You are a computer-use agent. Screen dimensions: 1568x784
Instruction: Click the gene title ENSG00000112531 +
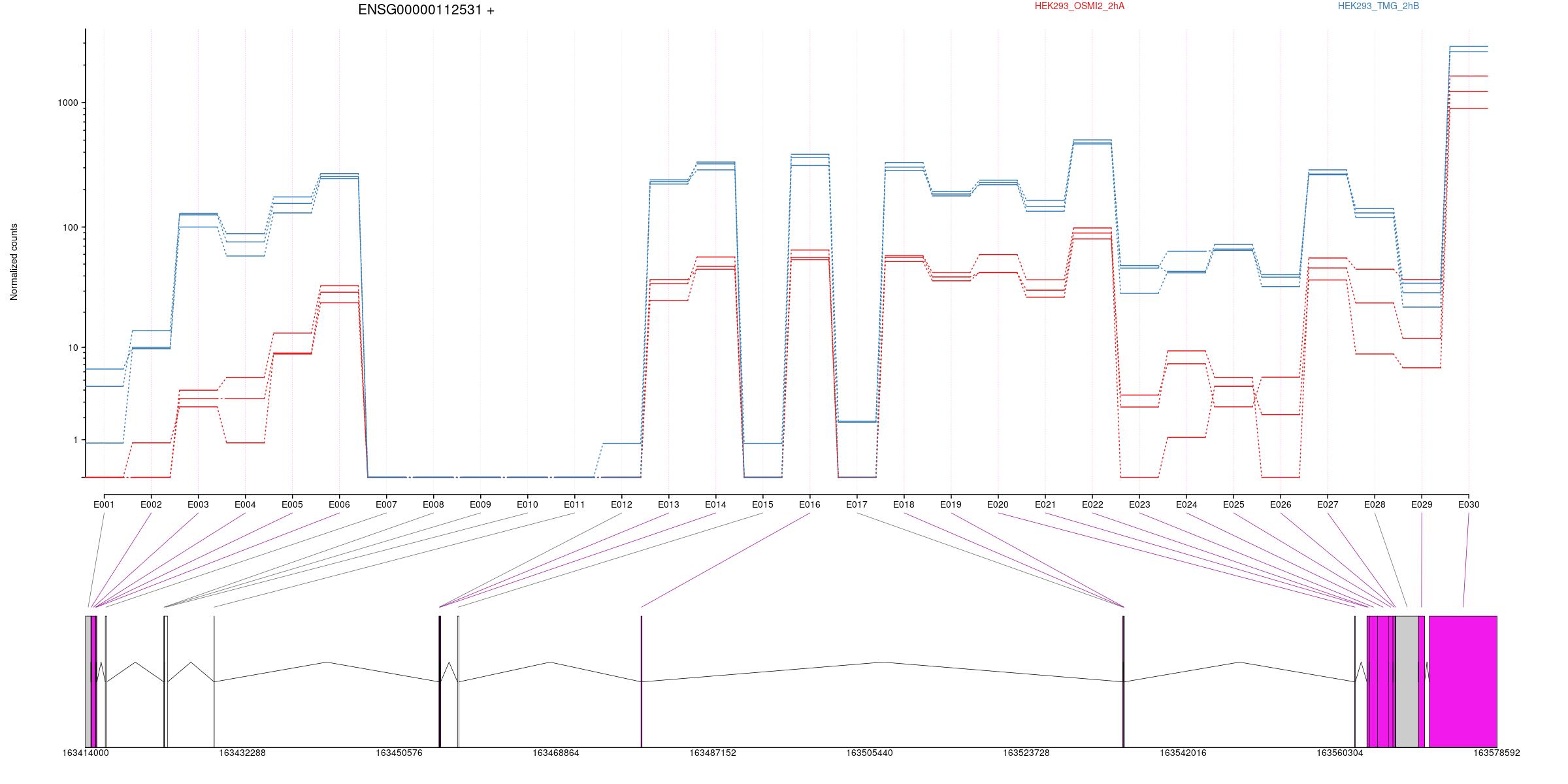tap(426, 10)
